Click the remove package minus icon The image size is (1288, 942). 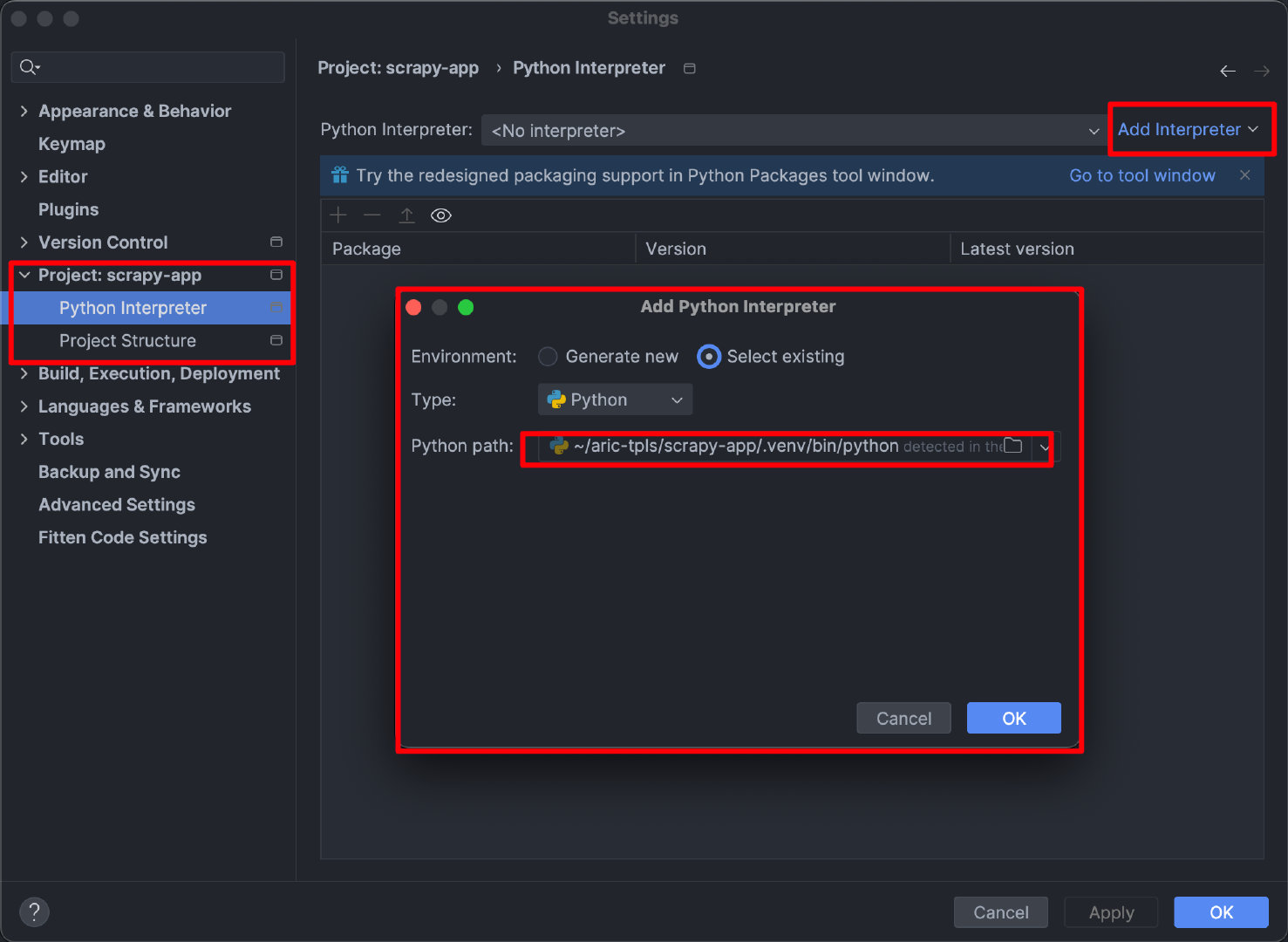(372, 215)
